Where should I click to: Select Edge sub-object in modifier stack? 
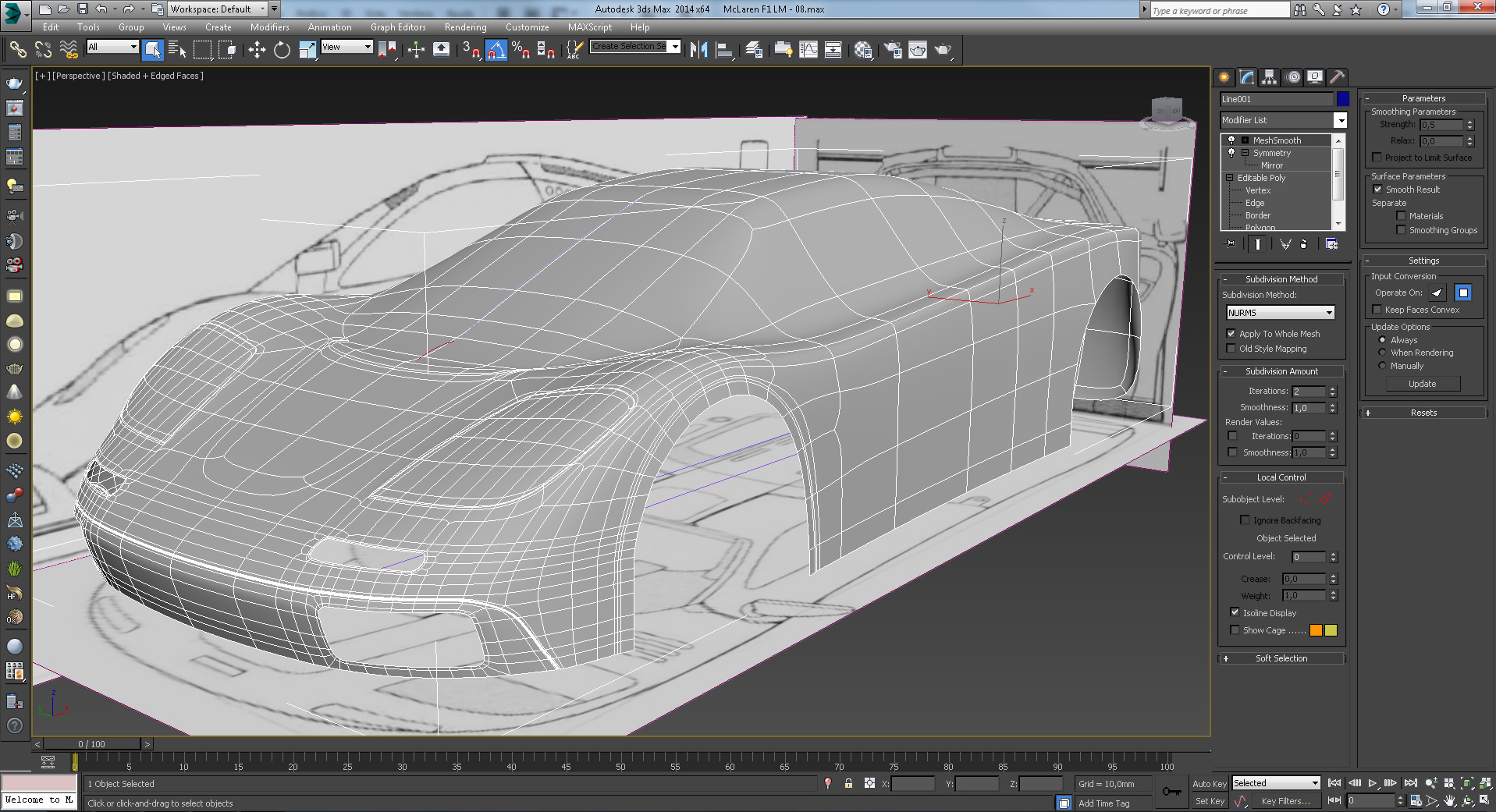click(x=1255, y=203)
